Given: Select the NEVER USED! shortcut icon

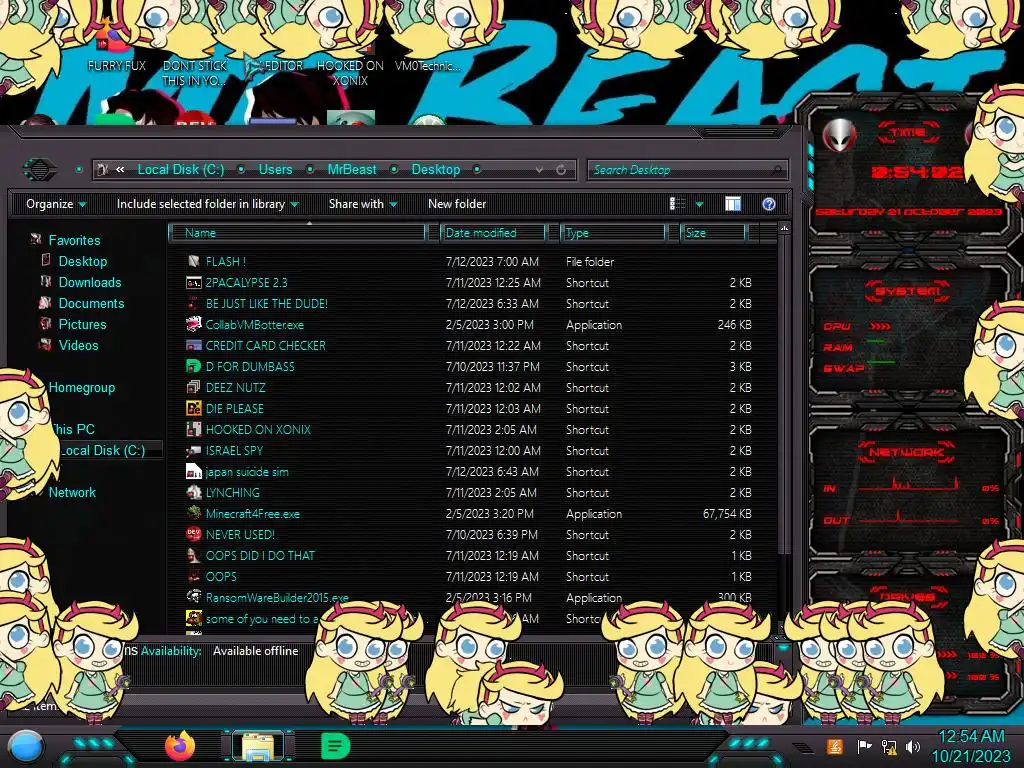Looking at the screenshot, I should 193,534.
